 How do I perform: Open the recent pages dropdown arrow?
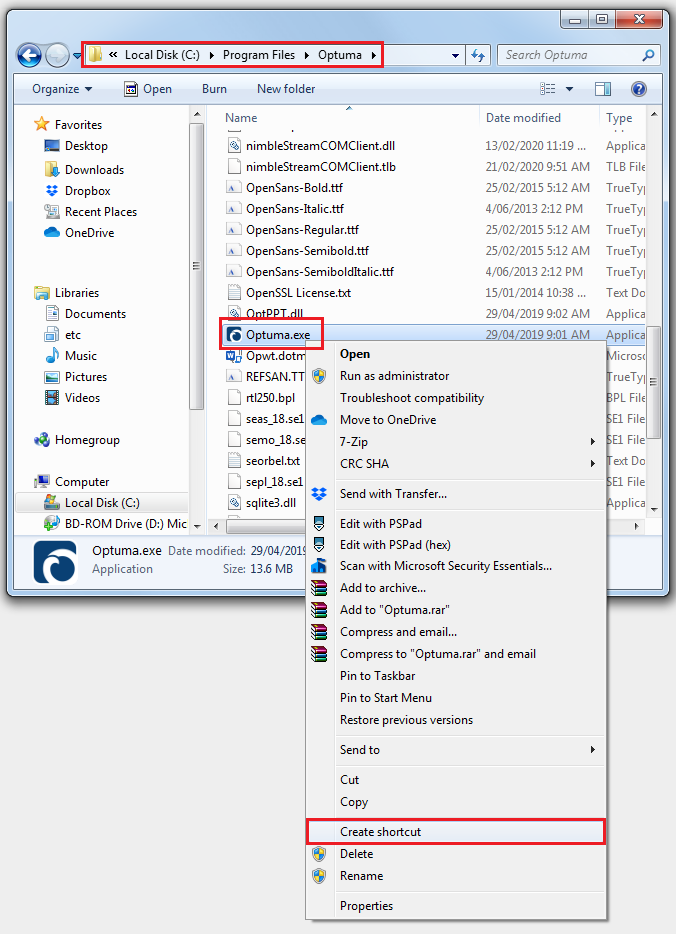pos(77,56)
